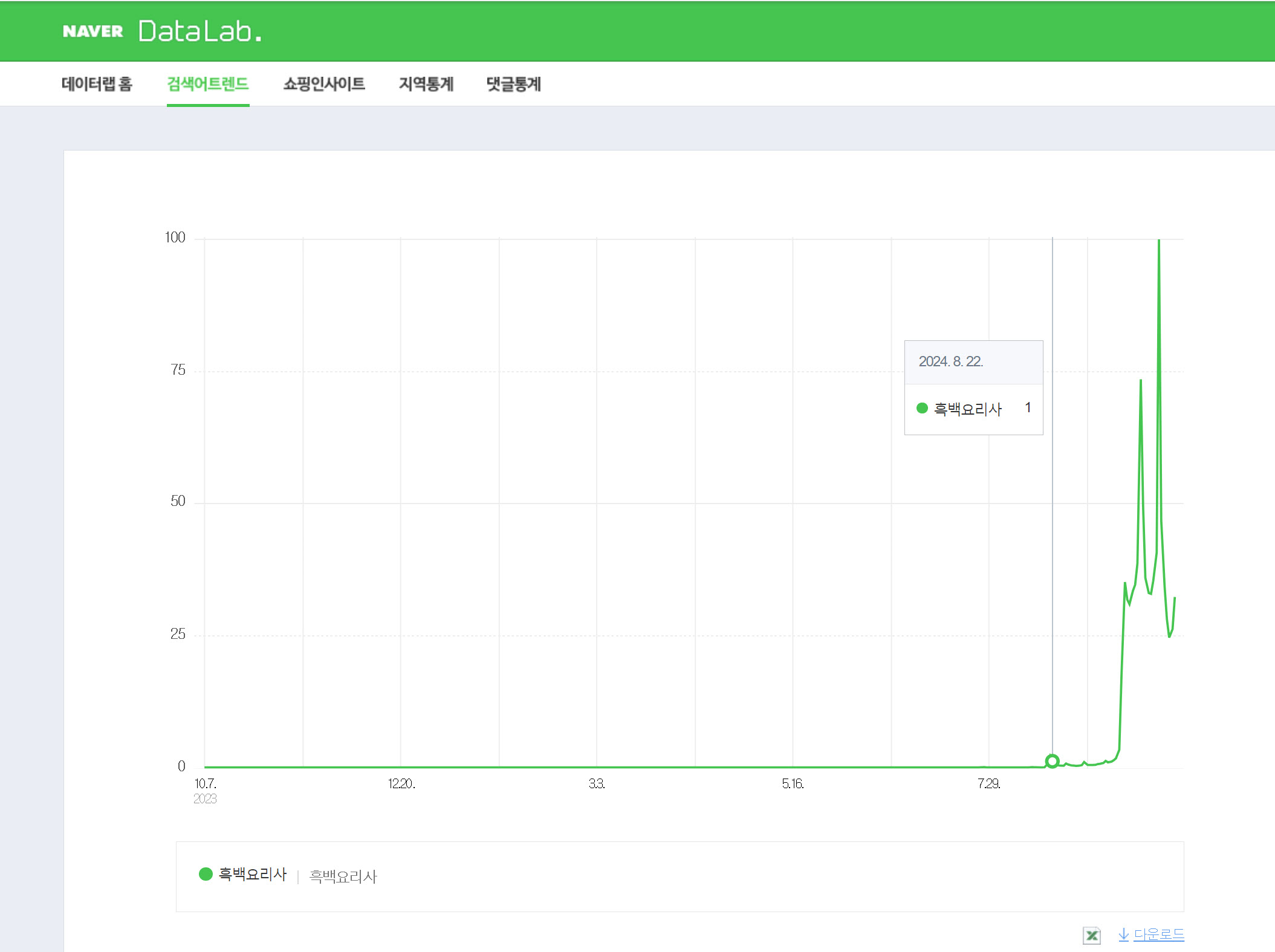Click the NAVER logo
This screenshot has height=952, width=1275.
(92, 31)
